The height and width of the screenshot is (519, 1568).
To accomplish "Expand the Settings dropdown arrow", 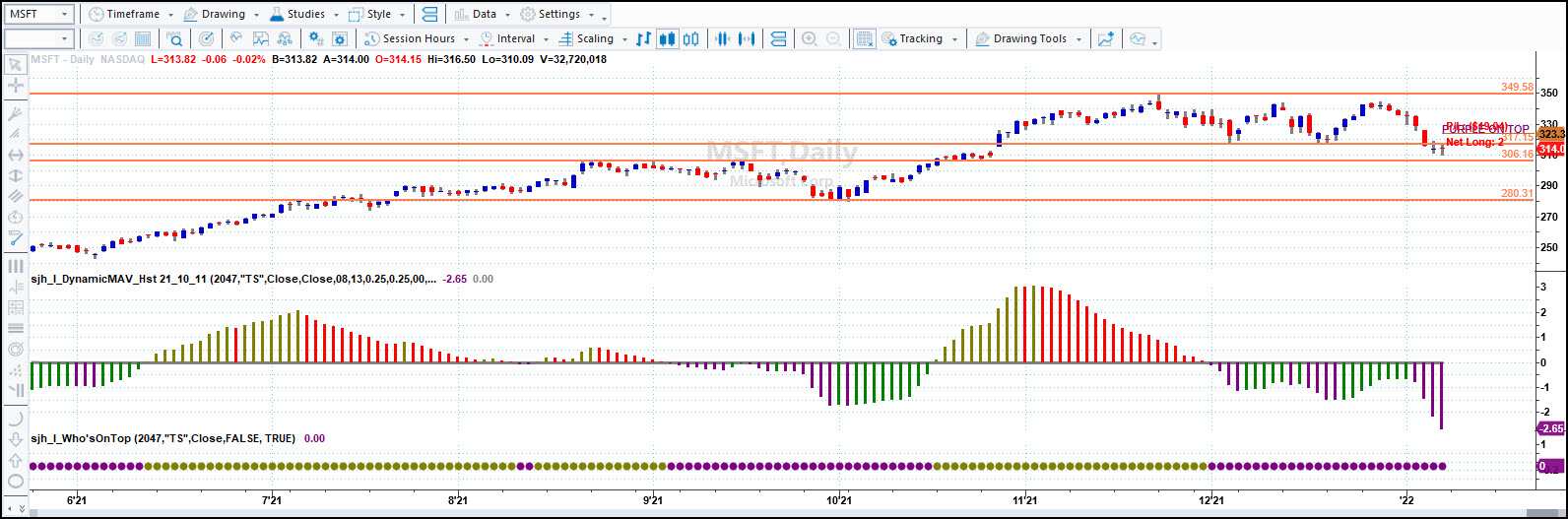I will [x=590, y=16].
